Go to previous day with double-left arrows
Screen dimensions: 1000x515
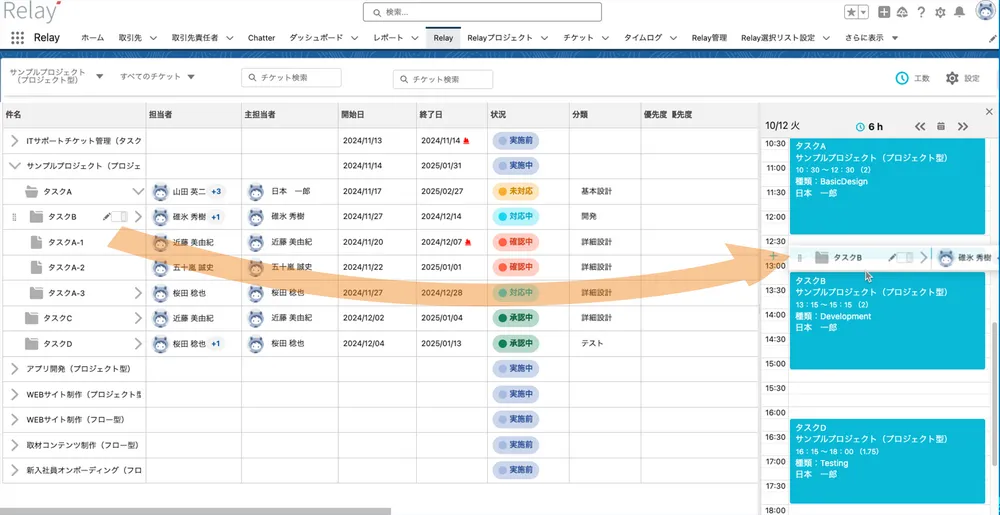920,126
